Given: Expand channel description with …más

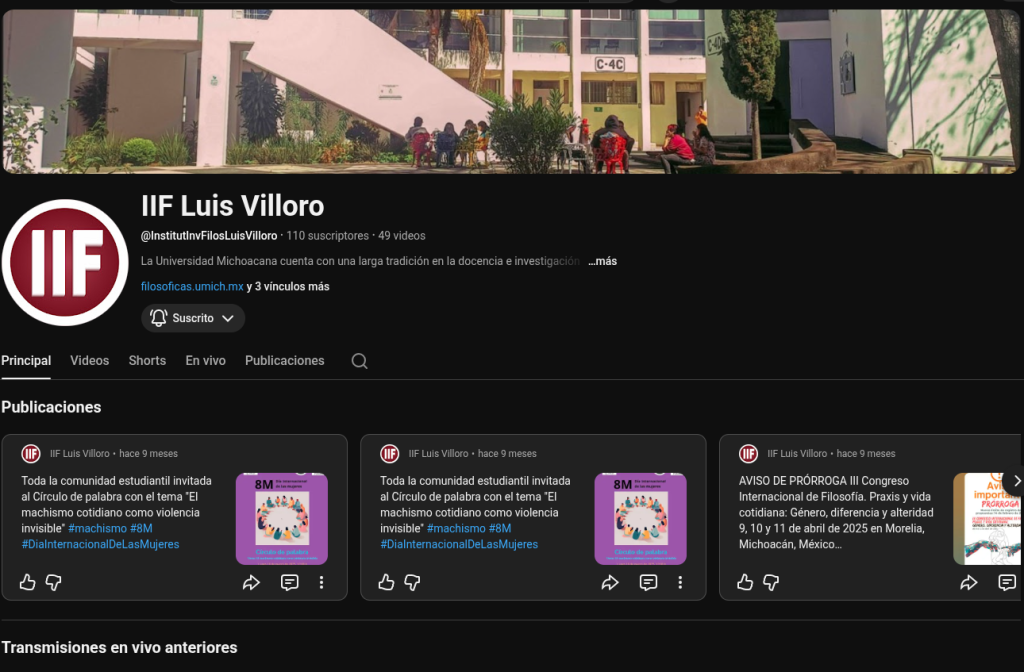Looking at the screenshot, I should coord(602,261).
